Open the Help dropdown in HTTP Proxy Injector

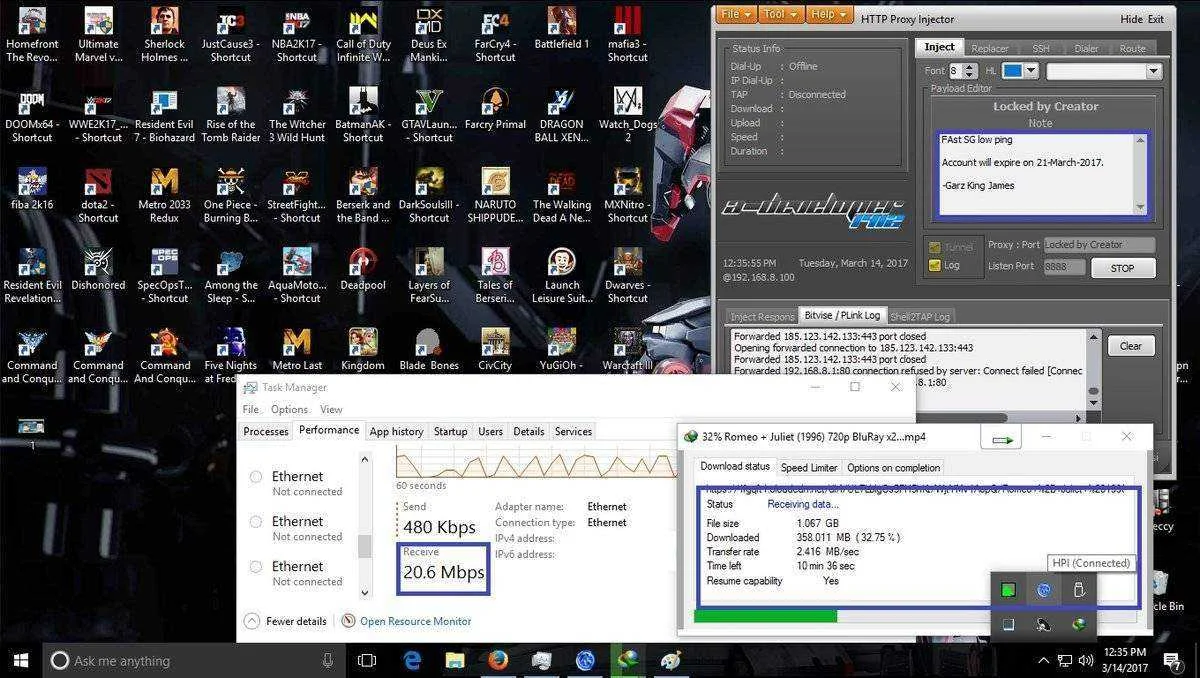[828, 14]
